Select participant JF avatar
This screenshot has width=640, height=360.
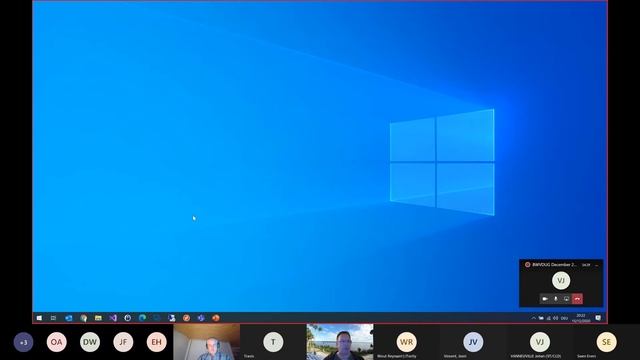coord(123,342)
